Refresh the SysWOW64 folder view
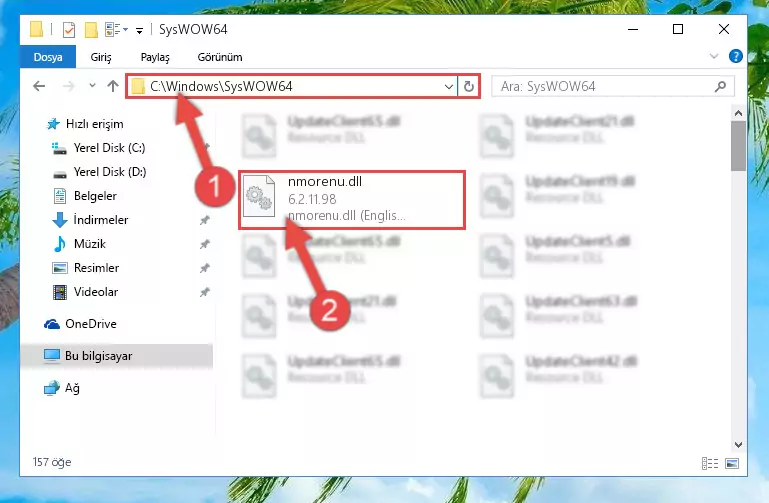 [x=469, y=87]
